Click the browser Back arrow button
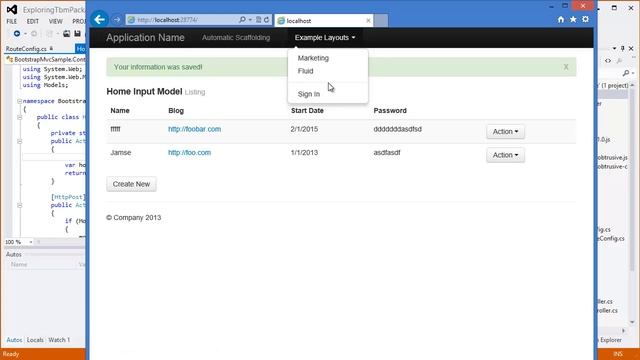 (x=99, y=19)
